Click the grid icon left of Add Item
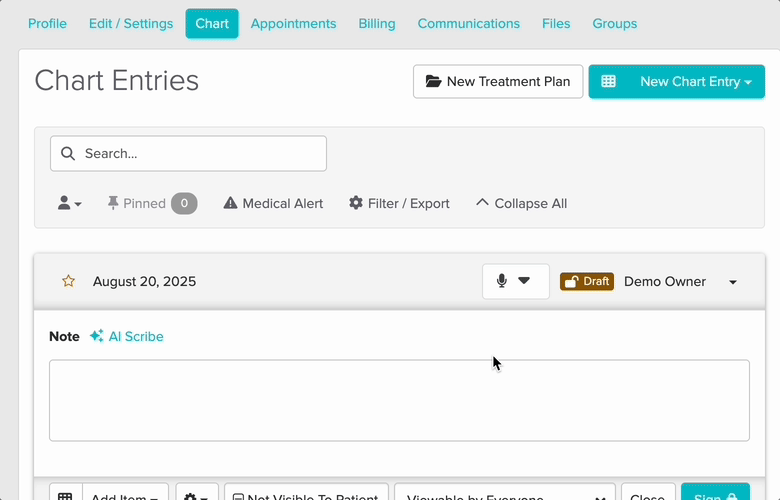780x500 pixels. (x=64, y=495)
